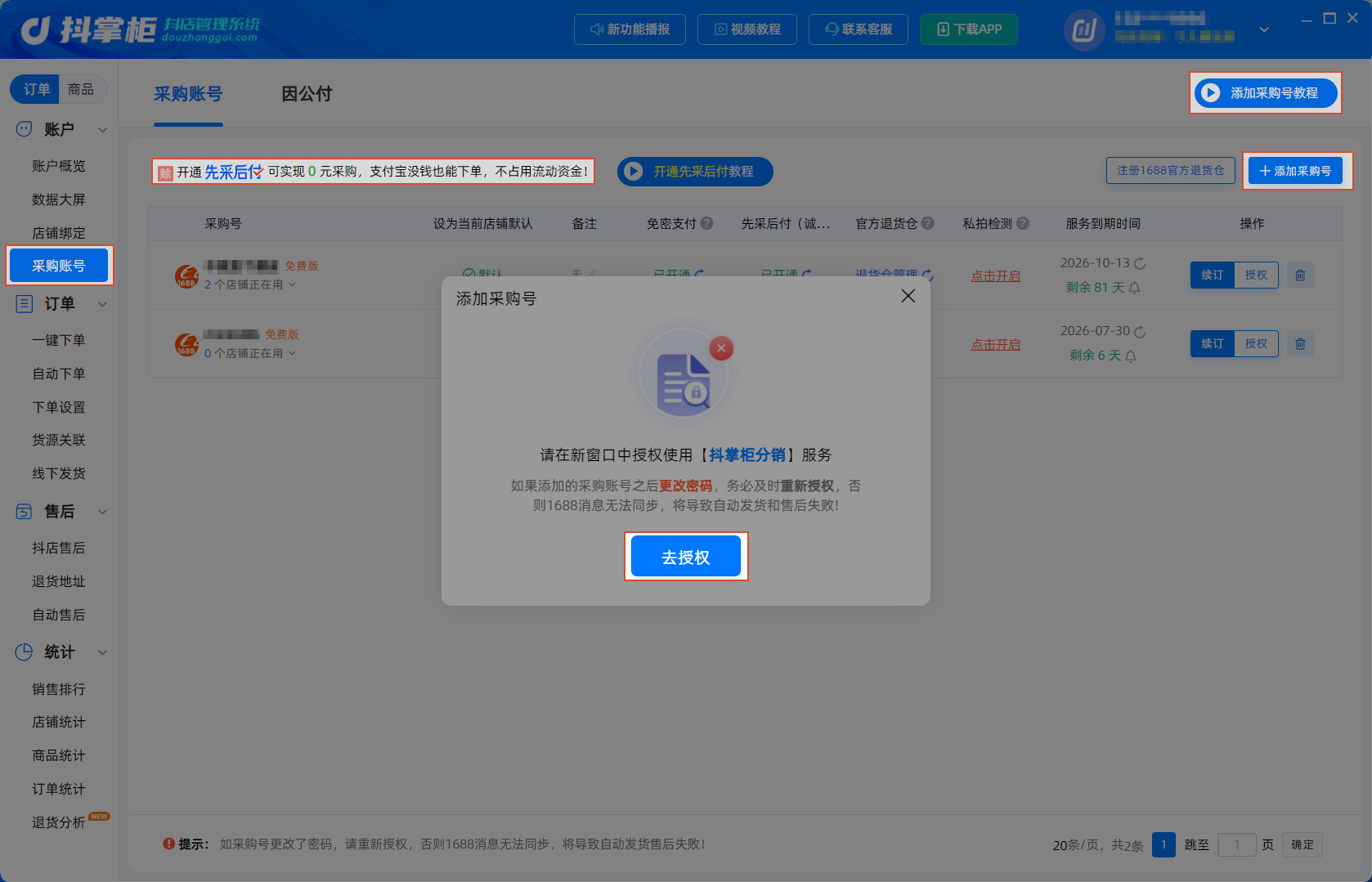The width and height of the screenshot is (1372, 882).
Task: Click the 跳至 page number input field
Action: coord(1237,844)
